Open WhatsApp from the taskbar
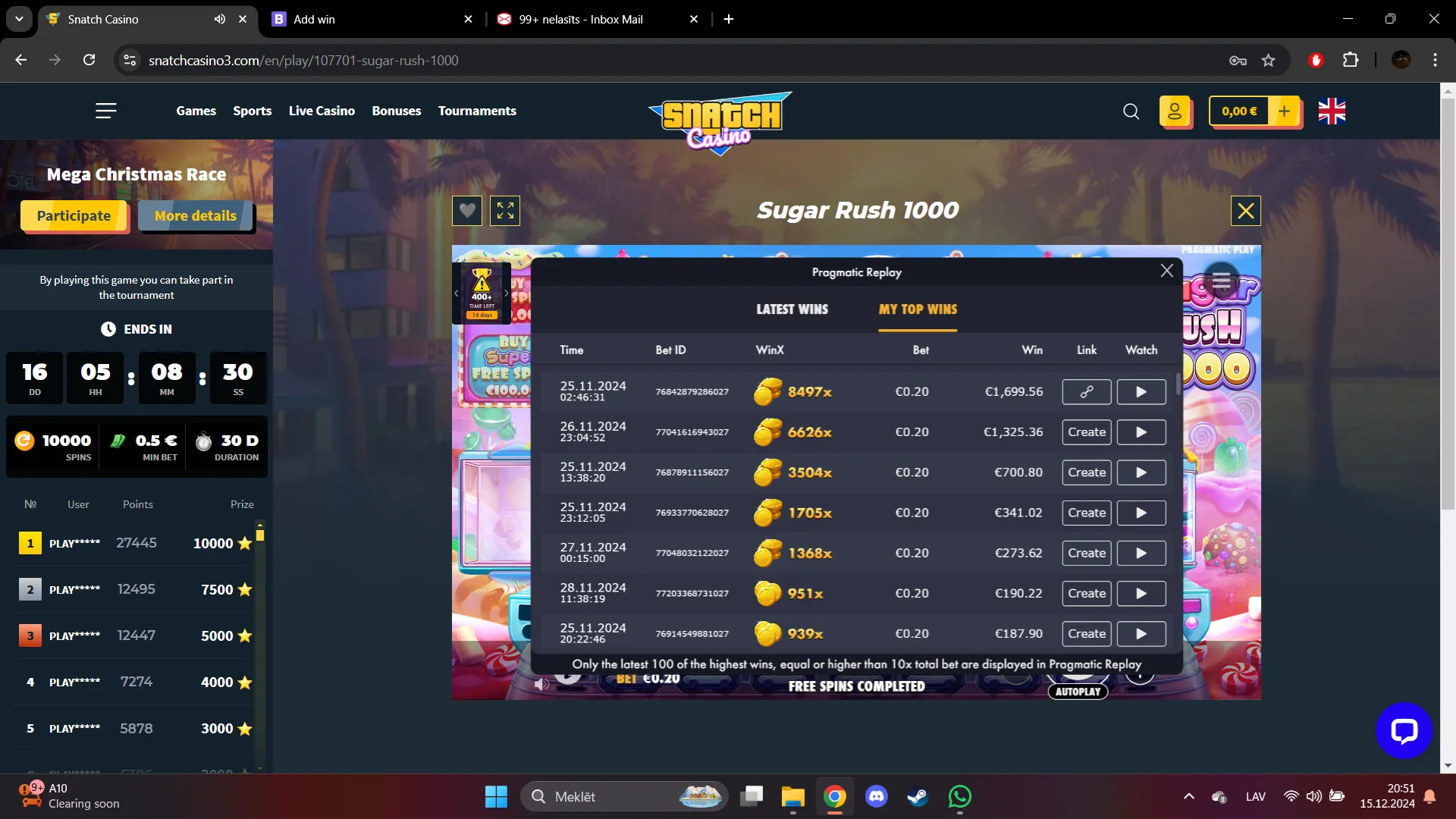Viewport: 1456px width, 819px height. click(x=959, y=796)
